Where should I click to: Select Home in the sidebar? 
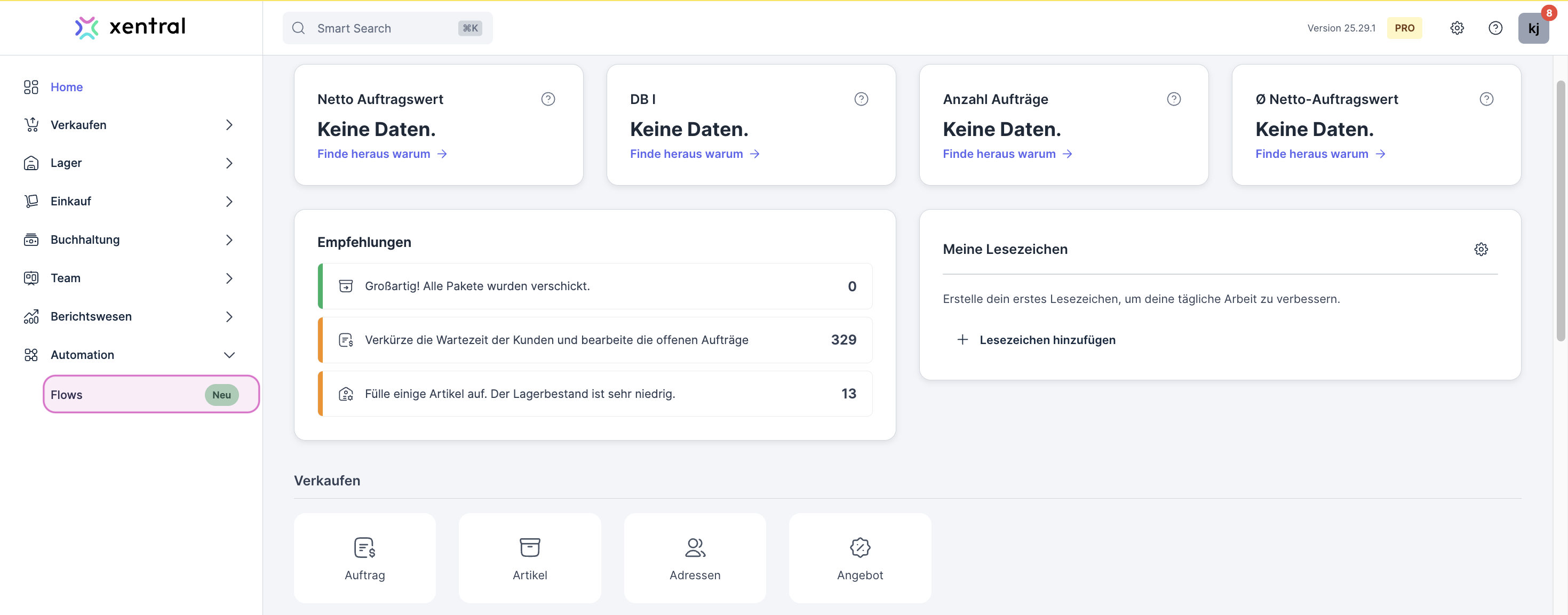66,87
